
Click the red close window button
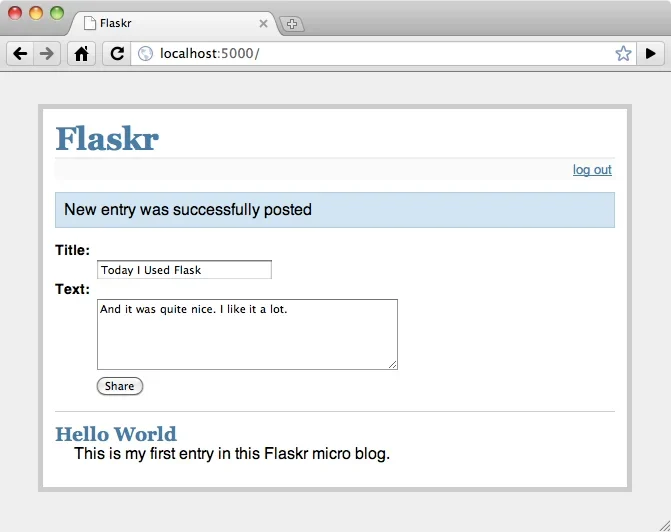pyautogui.click(x=15, y=13)
